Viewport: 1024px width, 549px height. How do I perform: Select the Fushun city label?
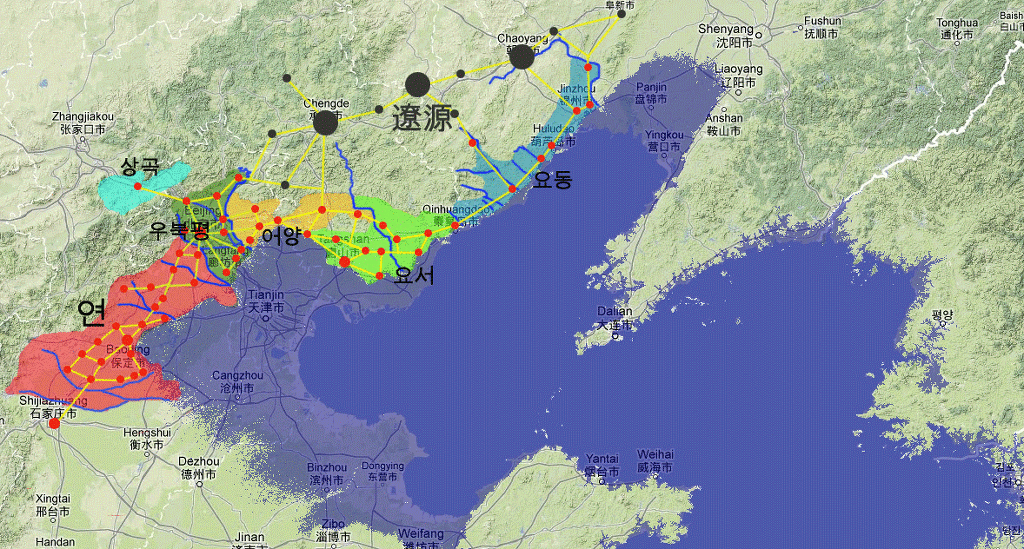point(822,27)
